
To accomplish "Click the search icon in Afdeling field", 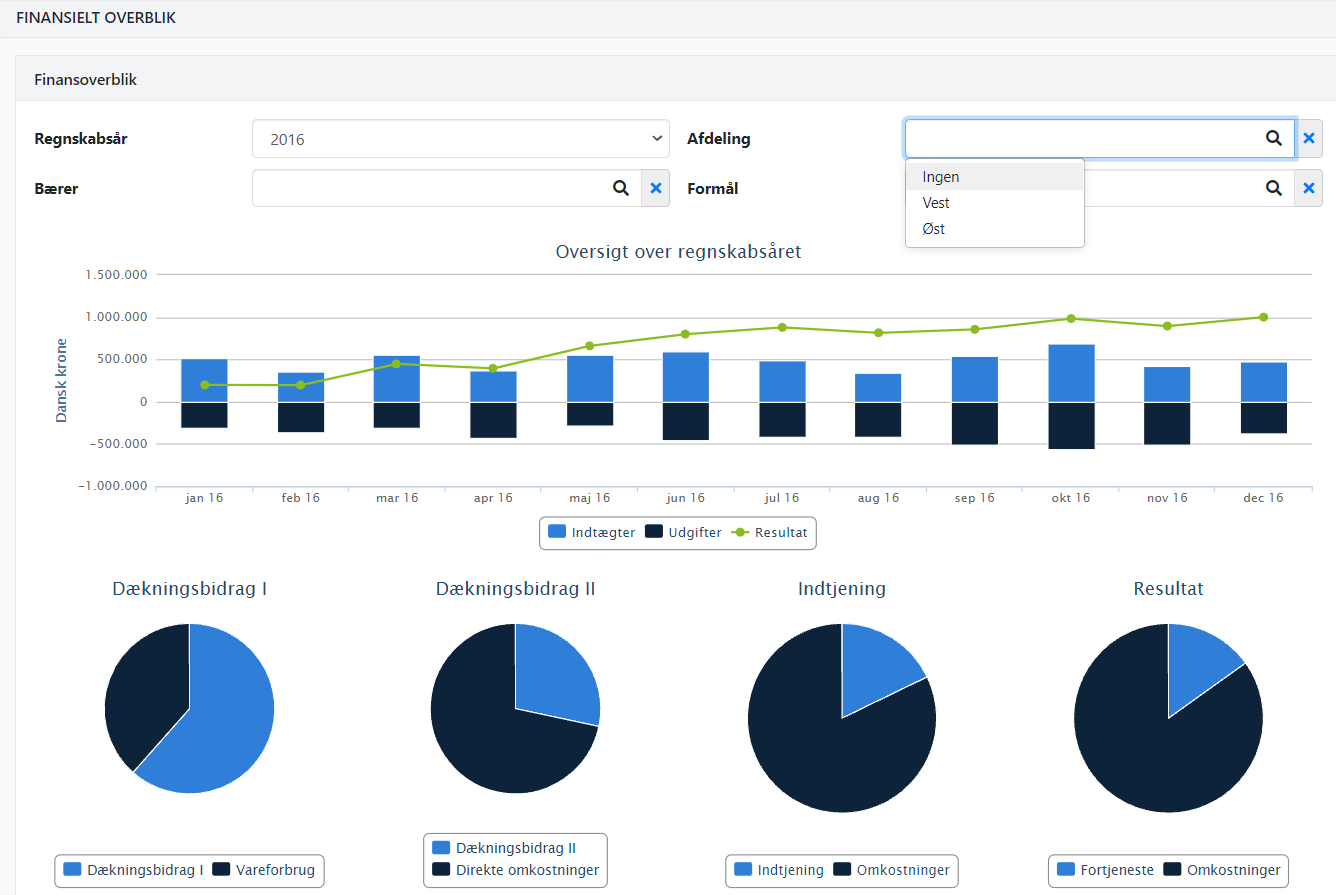I will pyautogui.click(x=1273, y=139).
